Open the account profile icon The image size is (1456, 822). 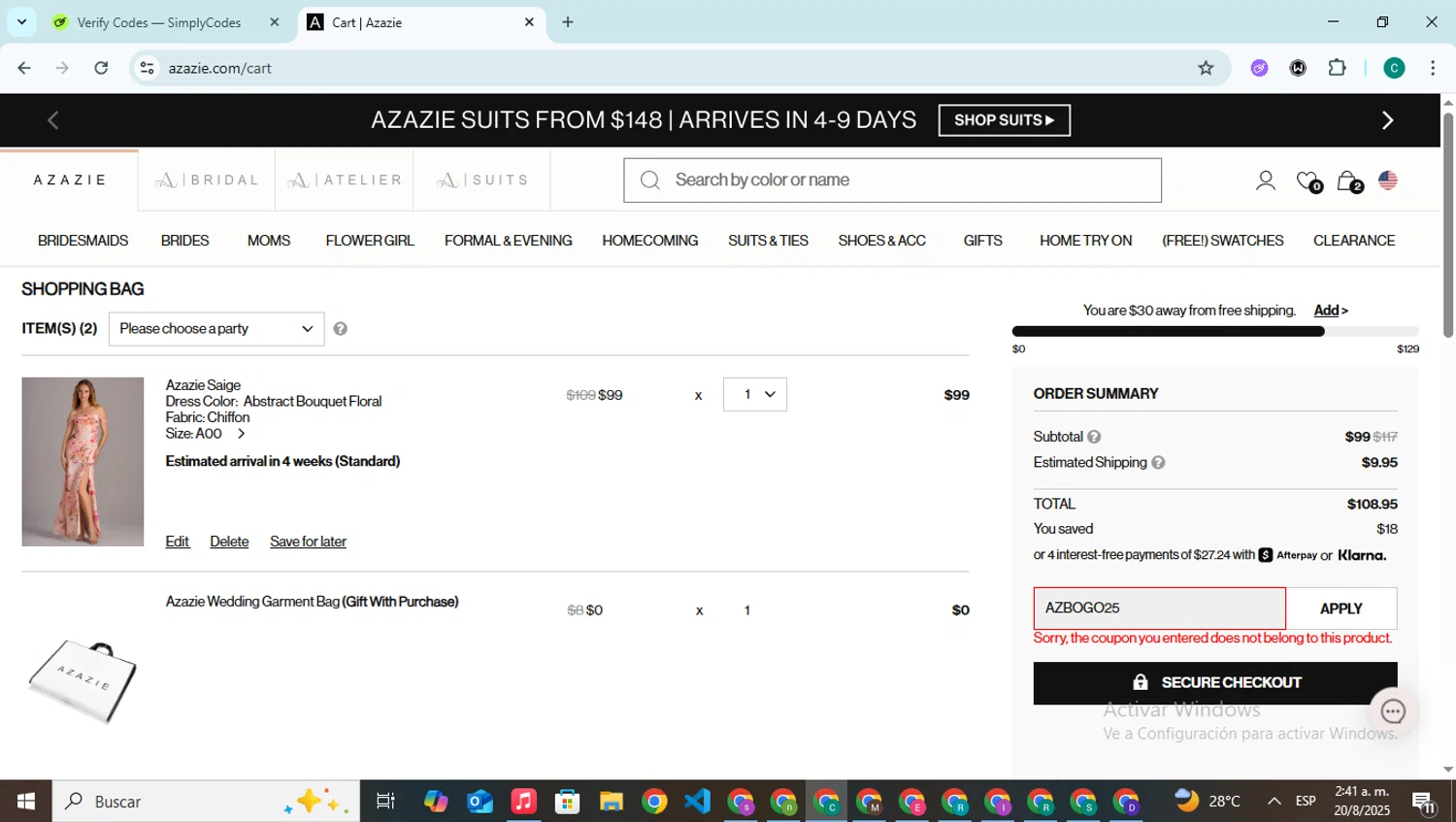(x=1265, y=181)
